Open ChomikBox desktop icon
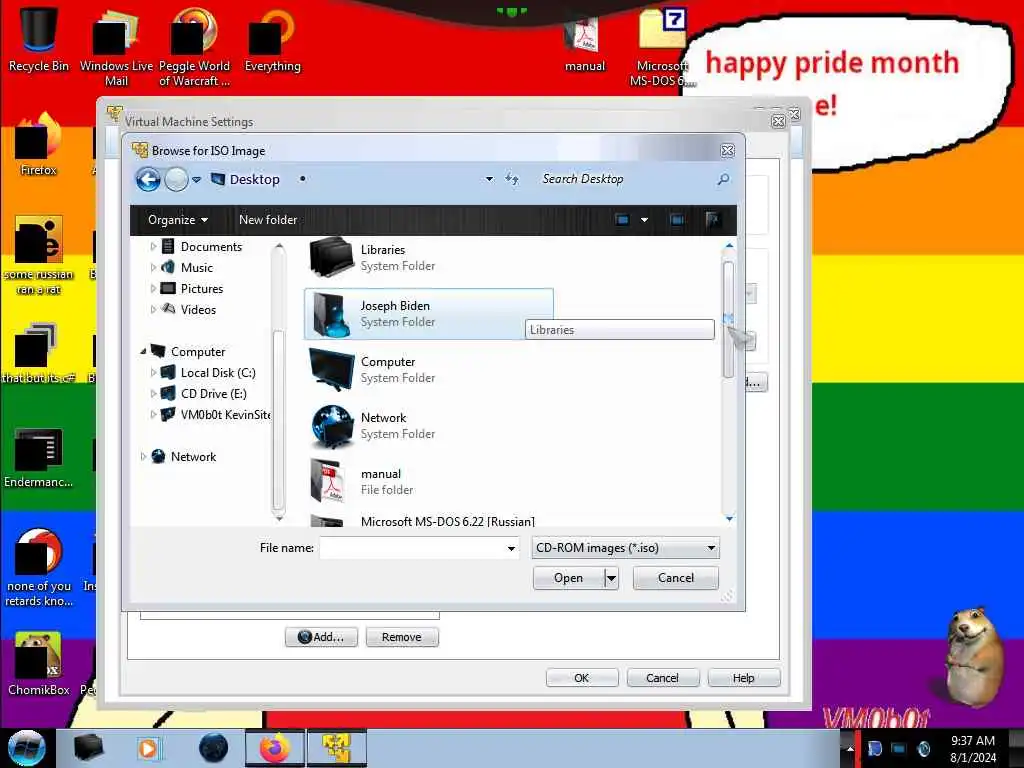This screenshot has height=768, width=1024. (x=39, y=664)
